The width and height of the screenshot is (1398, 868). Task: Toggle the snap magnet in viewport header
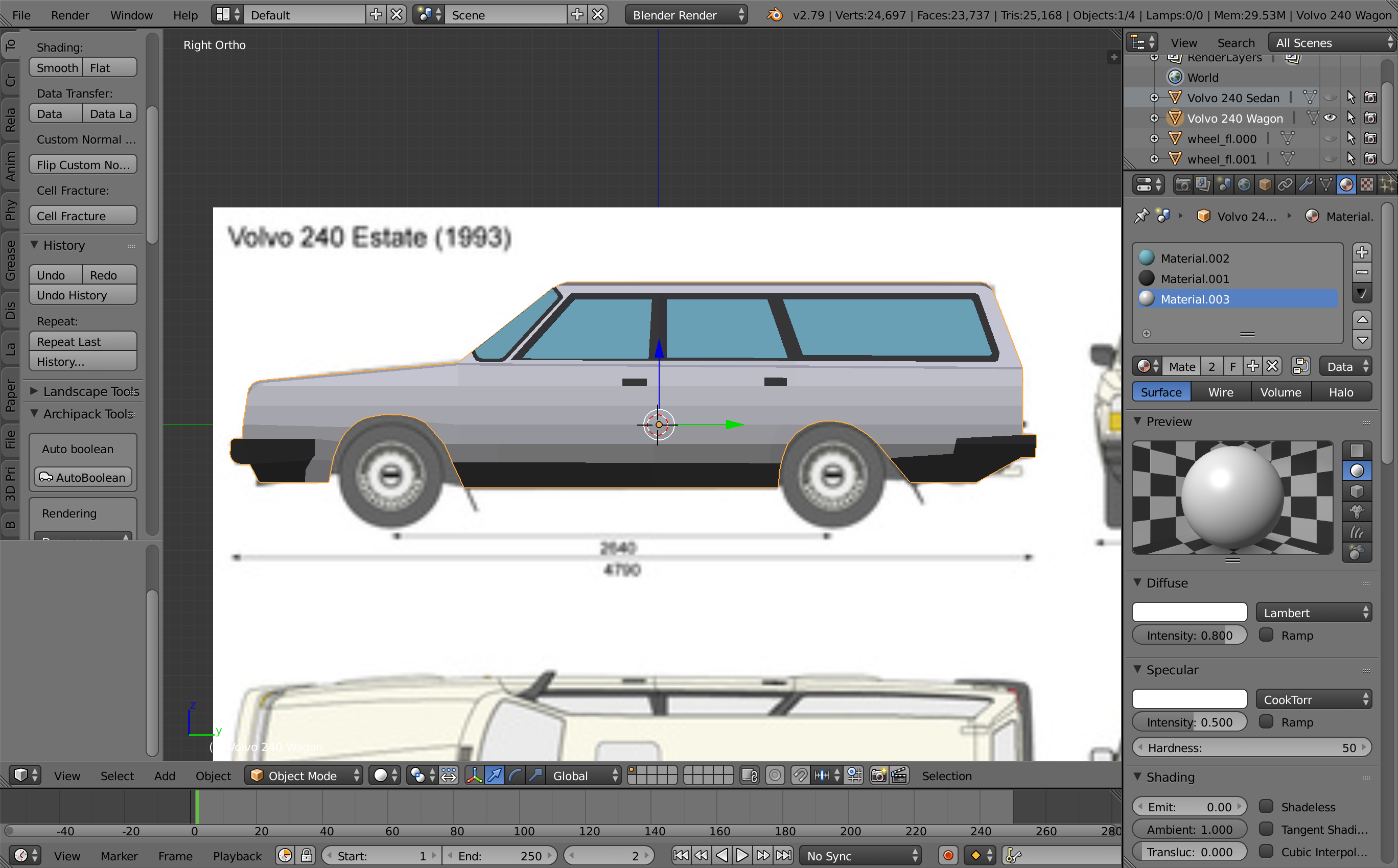click(800, 776)
